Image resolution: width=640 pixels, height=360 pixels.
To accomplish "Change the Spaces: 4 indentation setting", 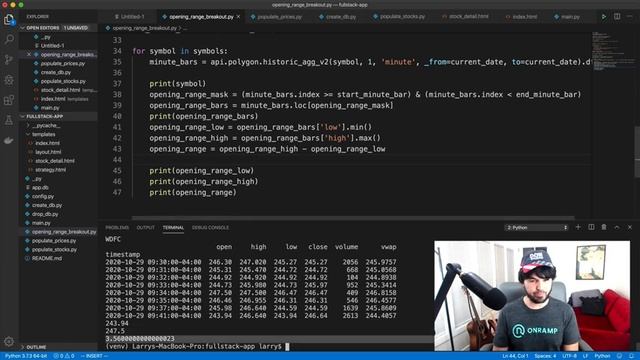I will 545,356.
